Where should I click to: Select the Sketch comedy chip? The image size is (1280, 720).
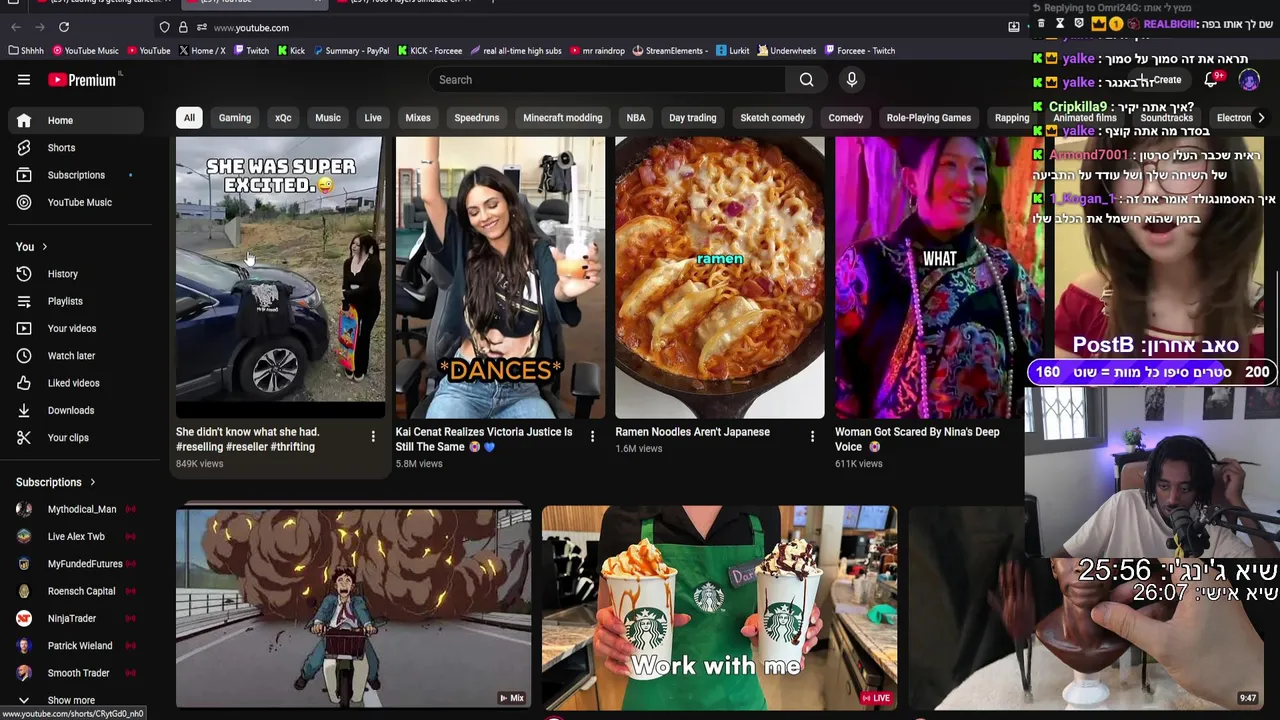coord(772,118)
